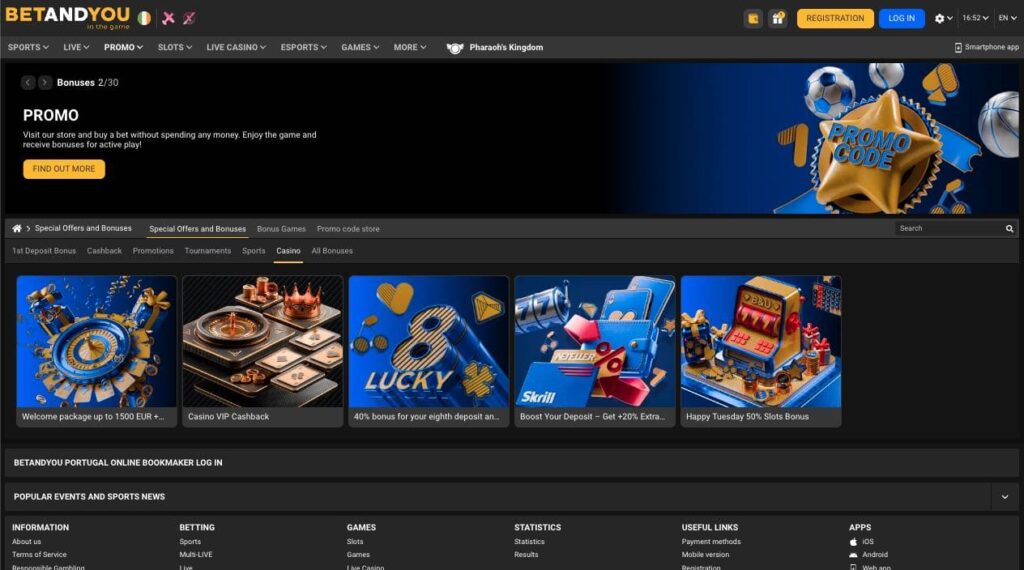Open Statistics footer link
1024x570 pixels.
pyautogui.click(x=529, y=542)
